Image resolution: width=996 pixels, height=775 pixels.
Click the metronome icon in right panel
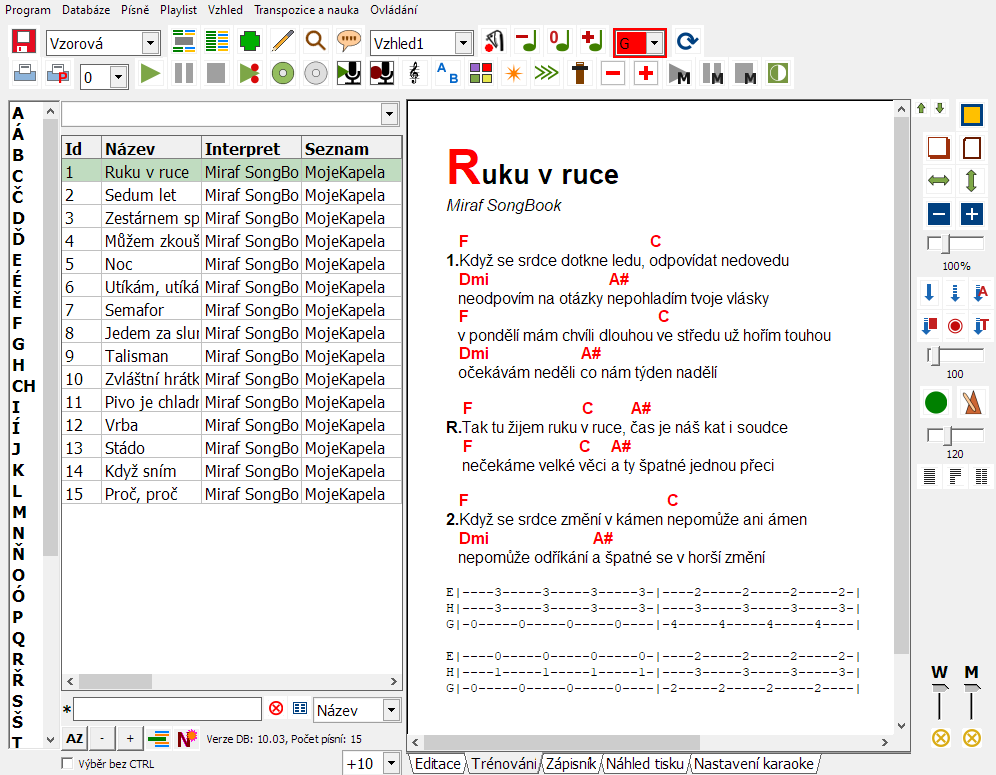coord(972,402)
